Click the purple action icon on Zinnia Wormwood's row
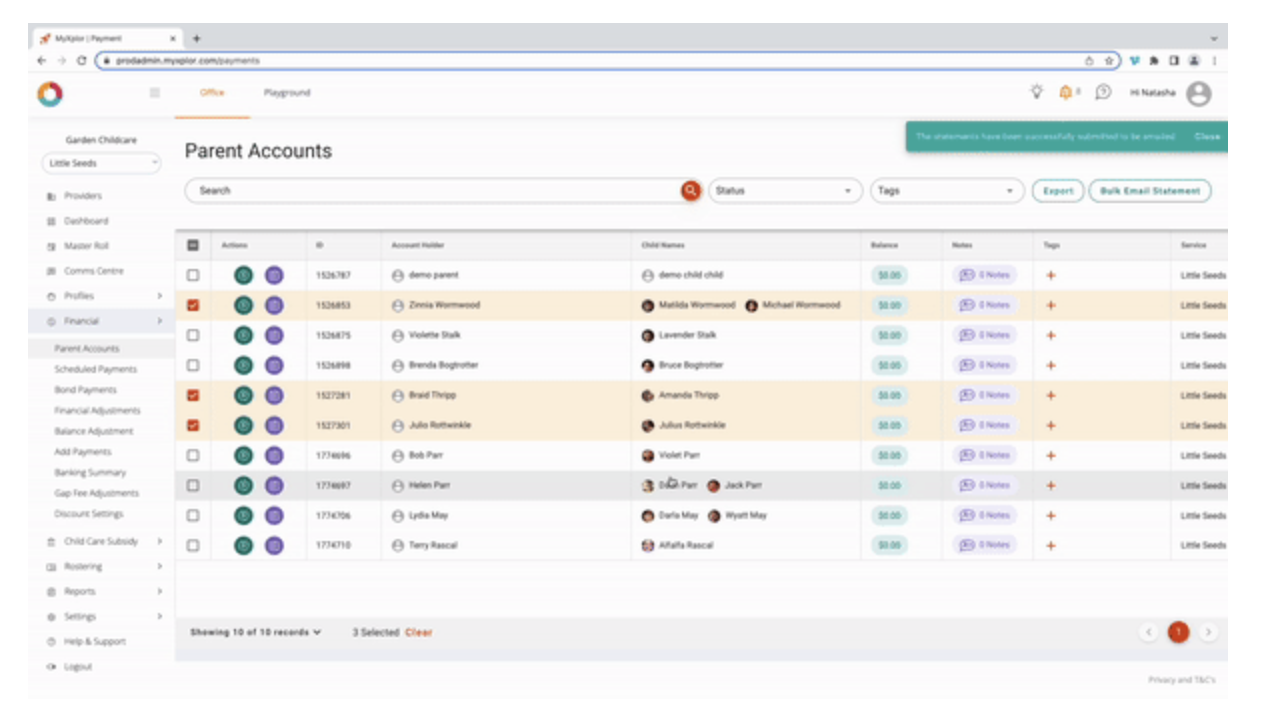This screenshot has height=702, width=1267. coord(275,305)
